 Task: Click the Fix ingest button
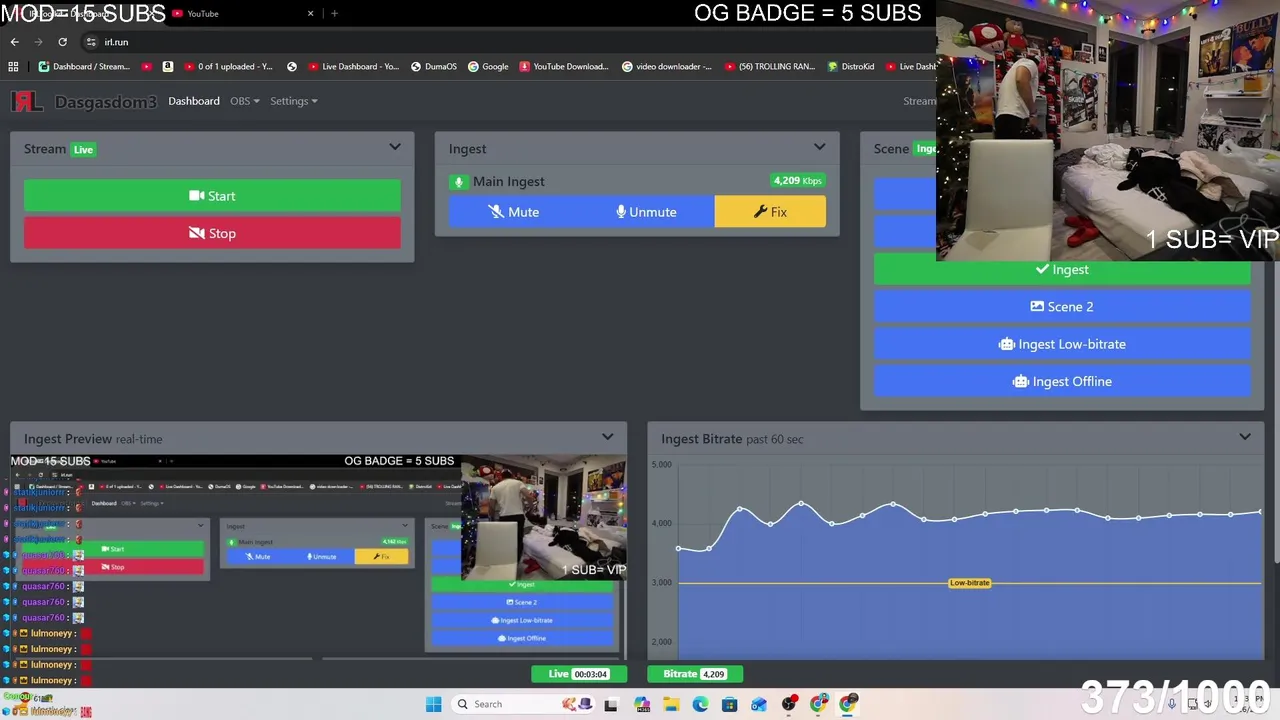770,212
